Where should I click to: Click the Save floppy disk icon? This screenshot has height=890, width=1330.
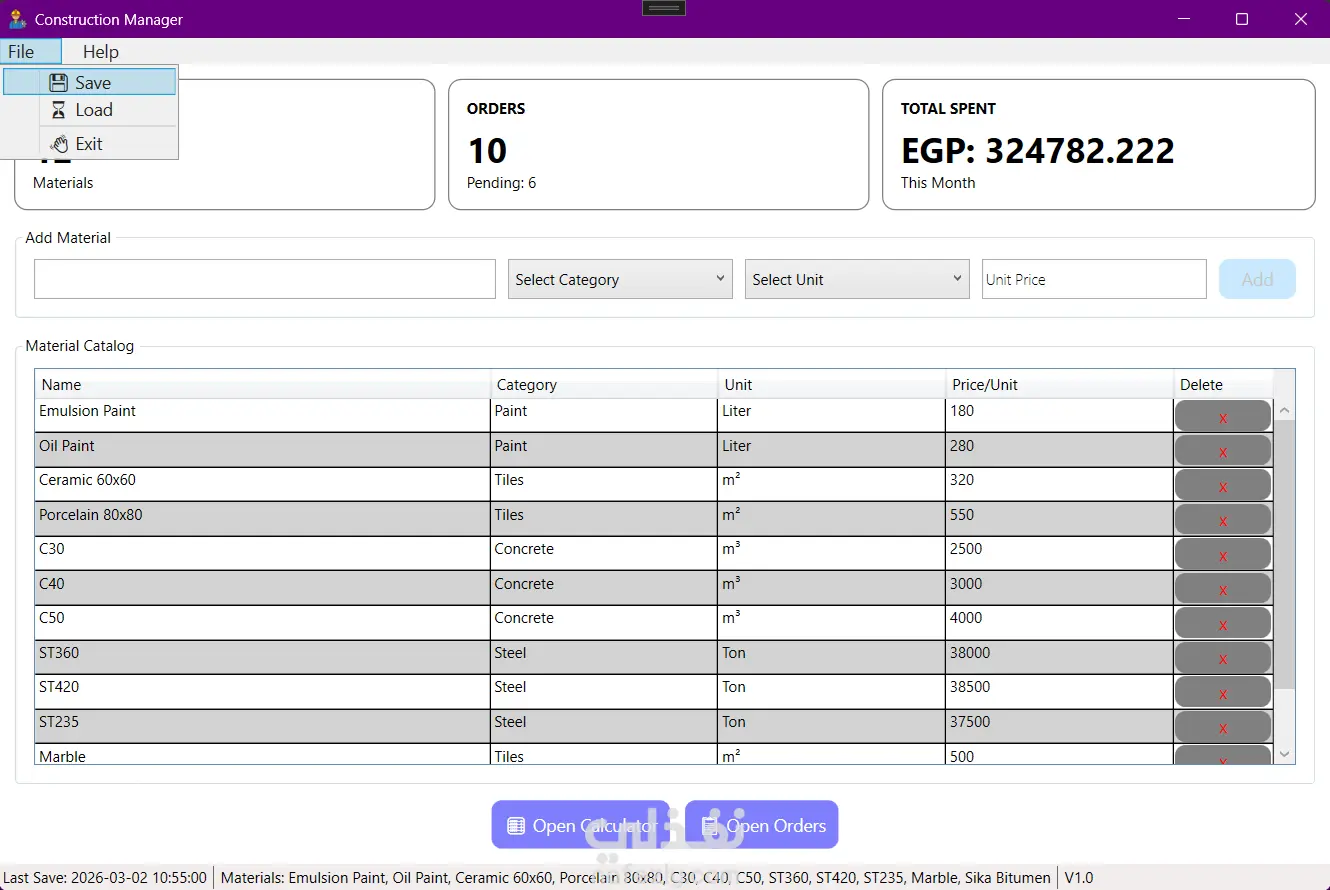tap(59, 83)
